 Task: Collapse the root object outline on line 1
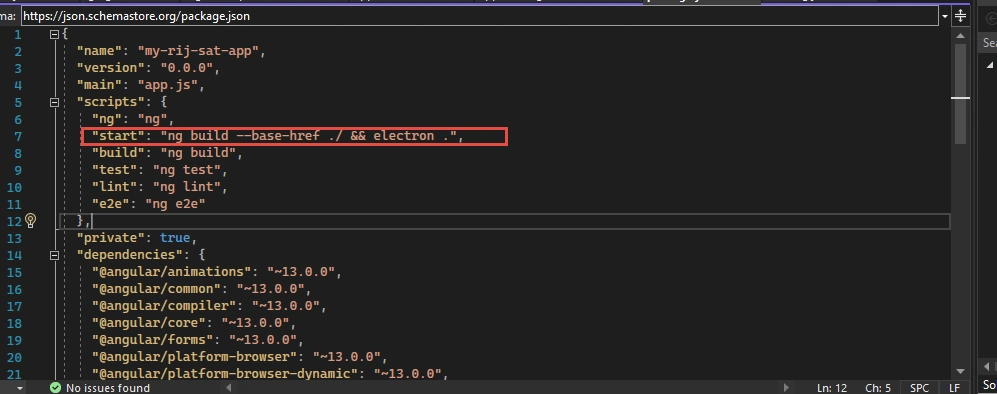(x=54, y=34)
